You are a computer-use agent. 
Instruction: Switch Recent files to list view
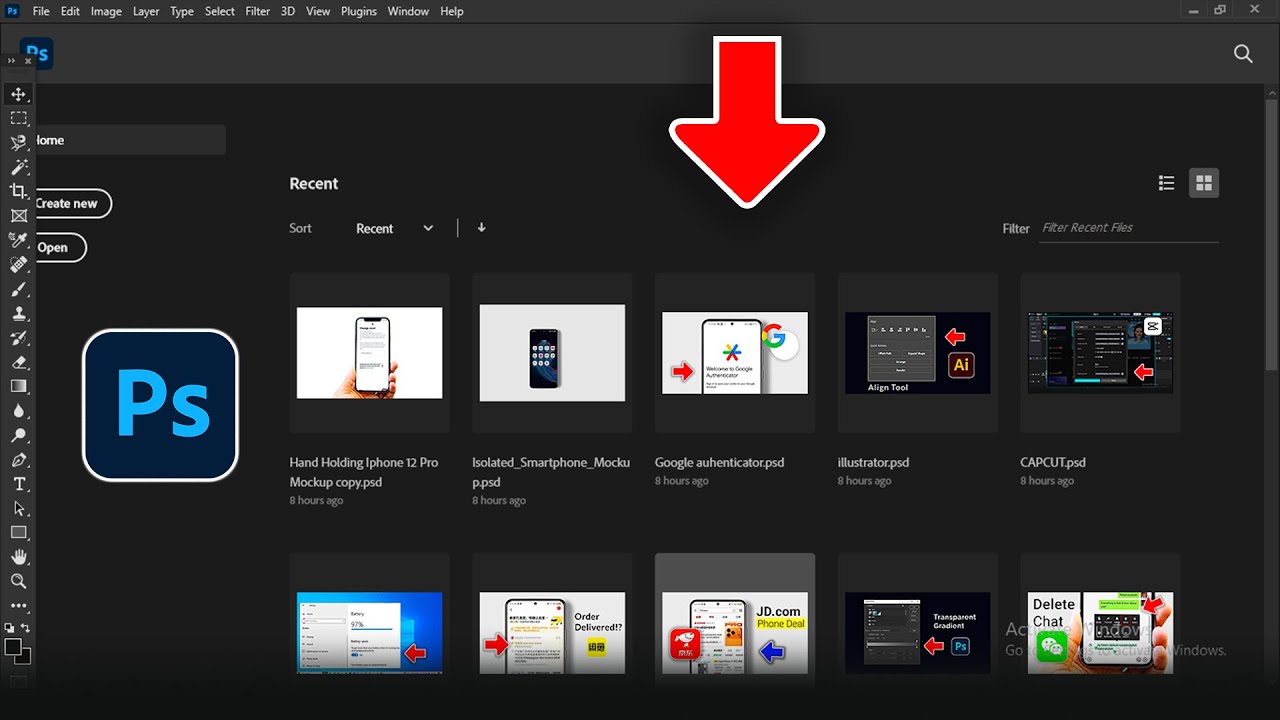click(1166, 183)
